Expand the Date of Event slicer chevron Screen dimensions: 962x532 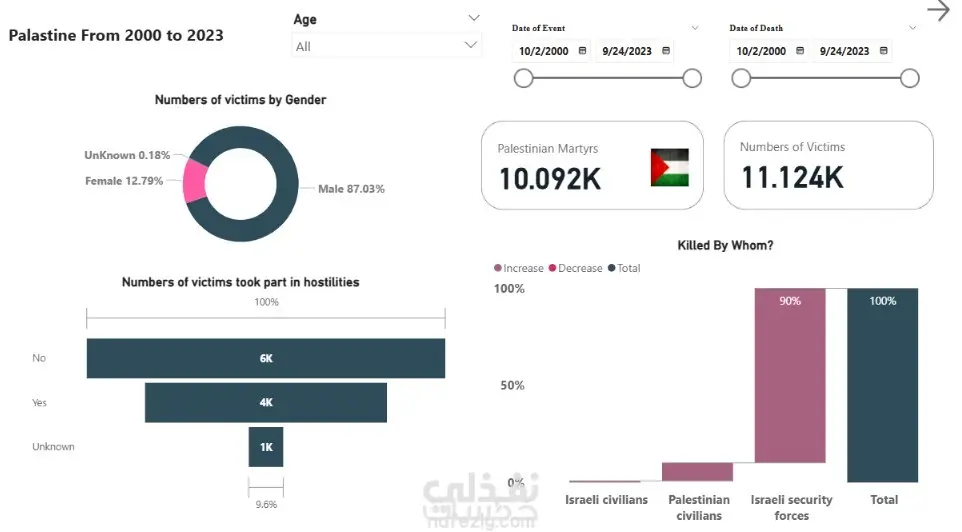(695, 28)
